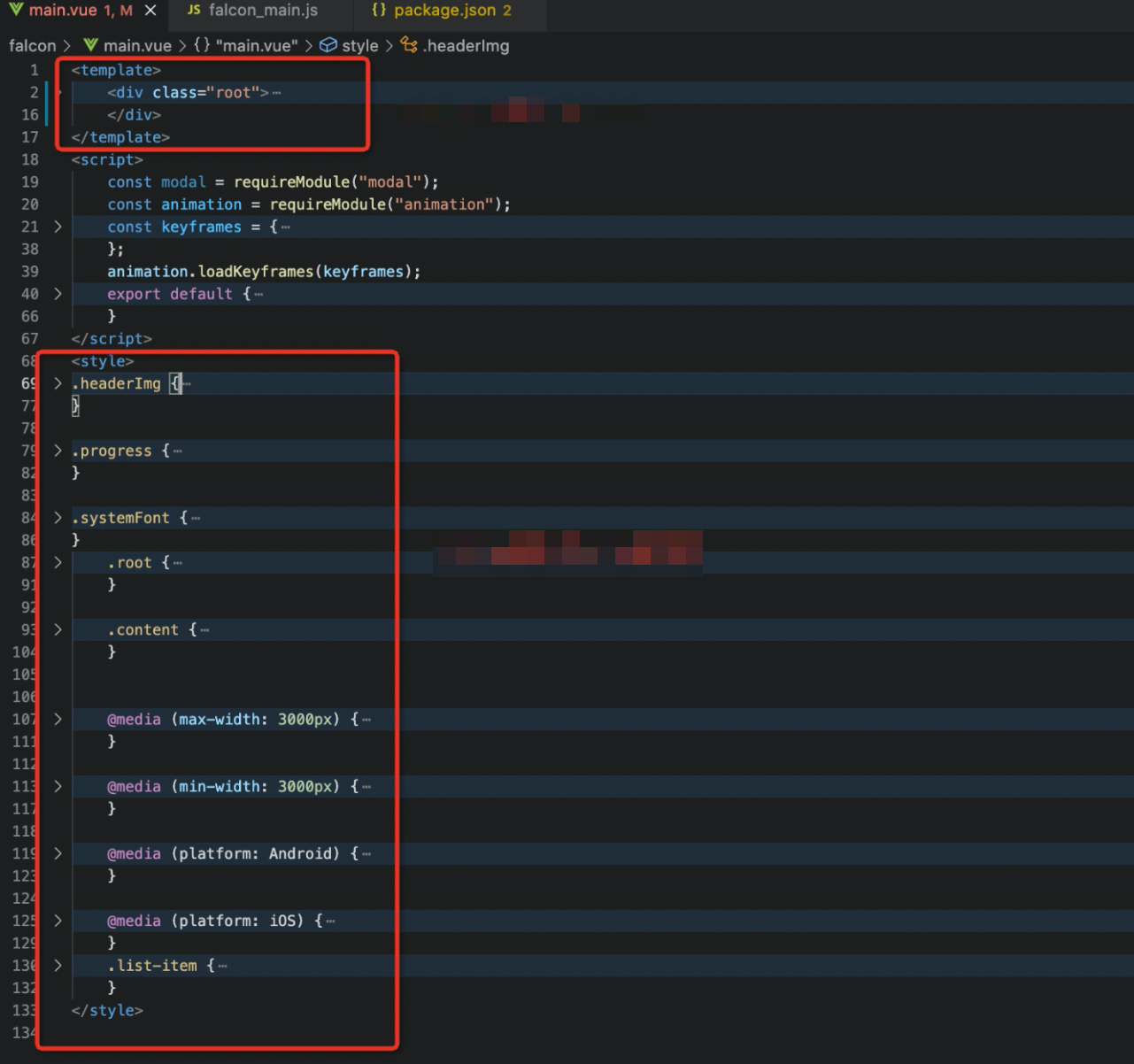Unfold the .progress style rule chevron
Viewport: 1134px width, 1064px height.
[58, 451]
